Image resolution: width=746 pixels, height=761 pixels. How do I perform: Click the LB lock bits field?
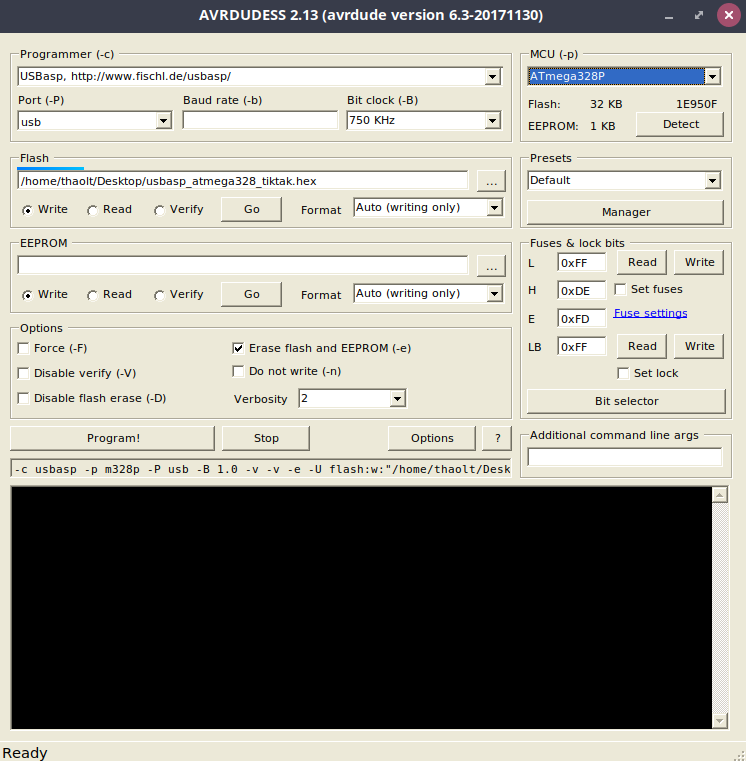point(581,347)
